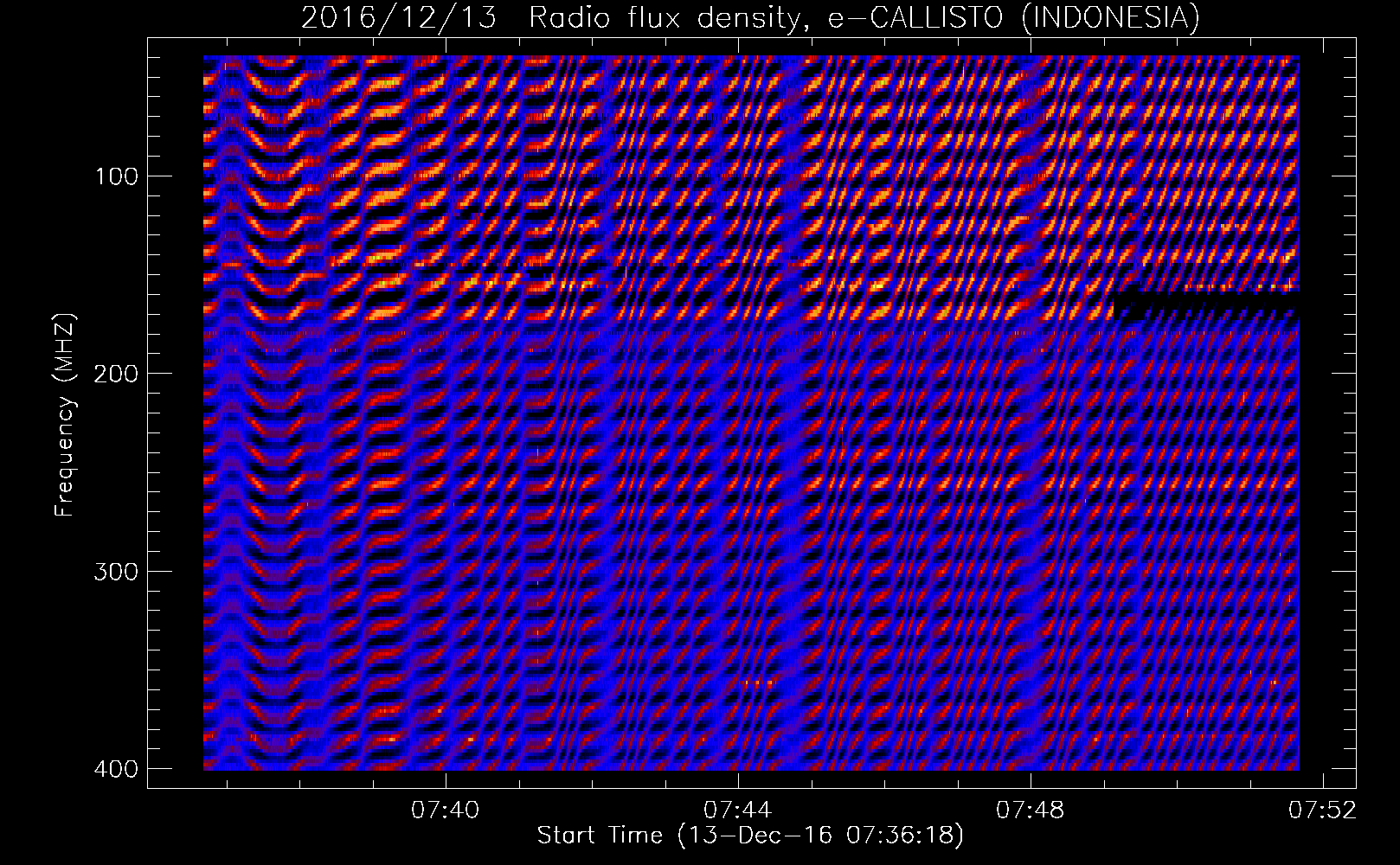Image resolution: width=1400 pixels, height=865 pixels.
Task: Click the 400 frequency tick label
Action: tap(115, 769)
